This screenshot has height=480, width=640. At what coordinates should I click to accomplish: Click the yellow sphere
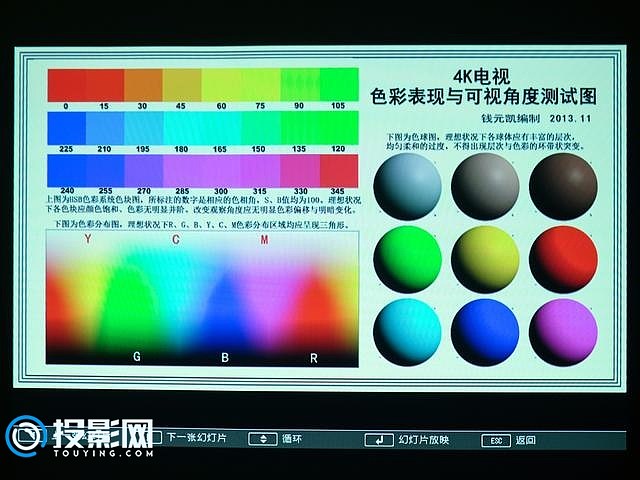(x=485, y=260)
